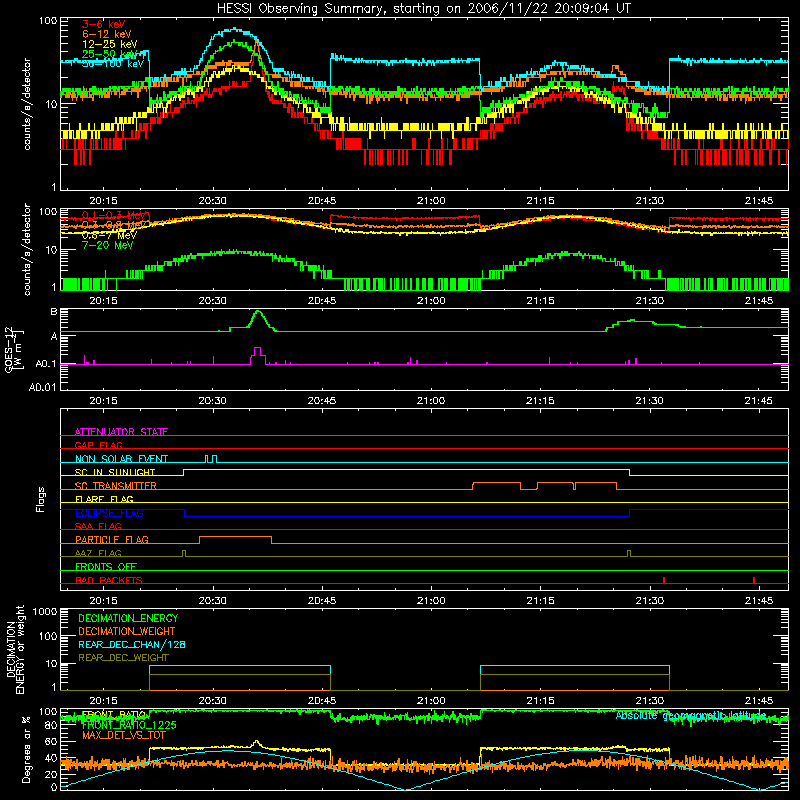Select the cyan 50-100 keV legend label
Image resolution: width=800 pixels, height=800 pixels.
(112, 64)
